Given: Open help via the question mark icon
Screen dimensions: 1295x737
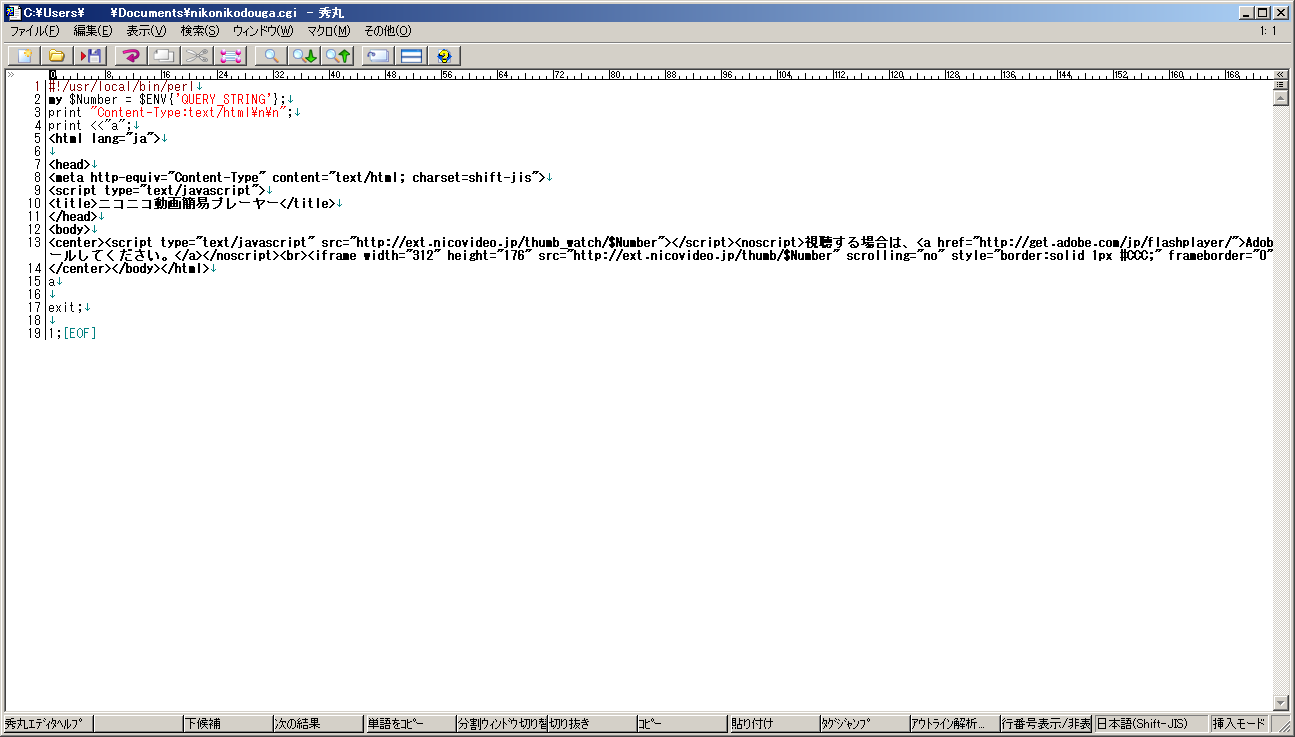Looking at the screenshot, I should point(444,56).
